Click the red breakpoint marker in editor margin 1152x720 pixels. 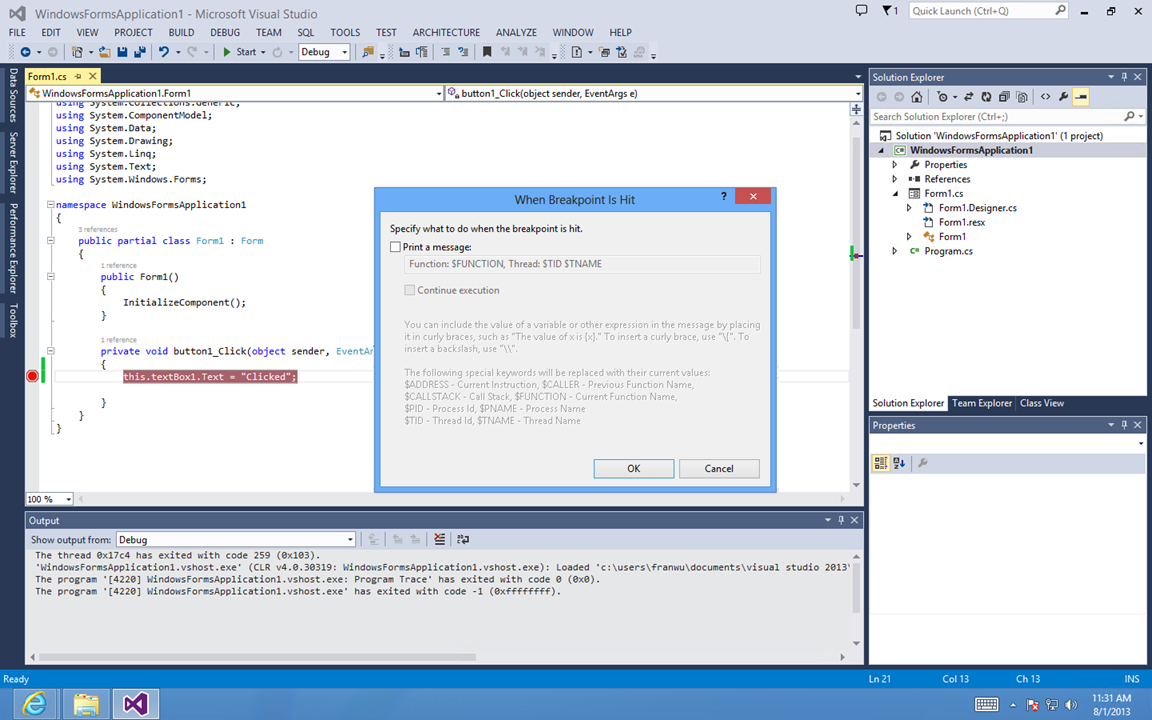point(32,376)
